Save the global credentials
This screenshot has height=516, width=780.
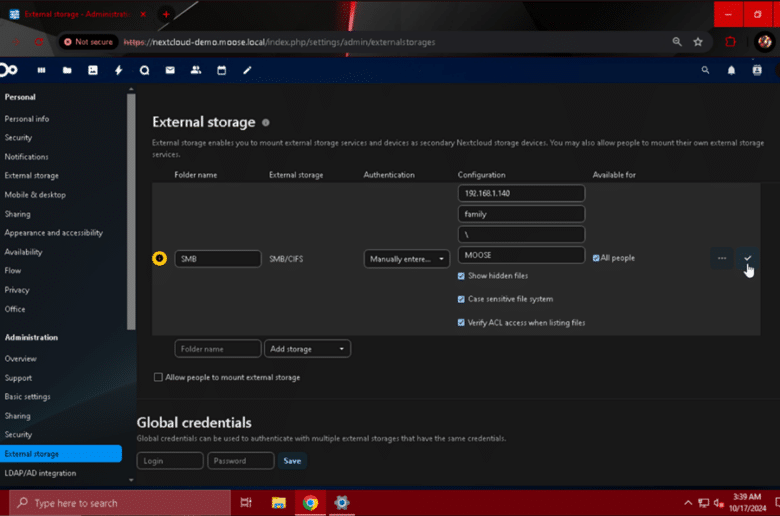pos(292,461)
